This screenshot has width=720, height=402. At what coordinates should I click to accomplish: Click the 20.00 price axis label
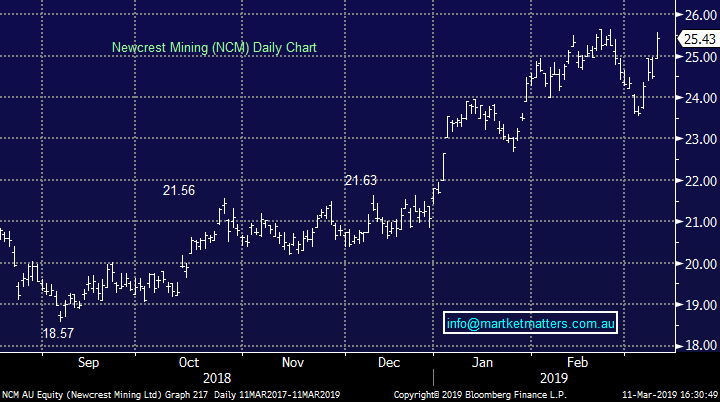[701, 264]
